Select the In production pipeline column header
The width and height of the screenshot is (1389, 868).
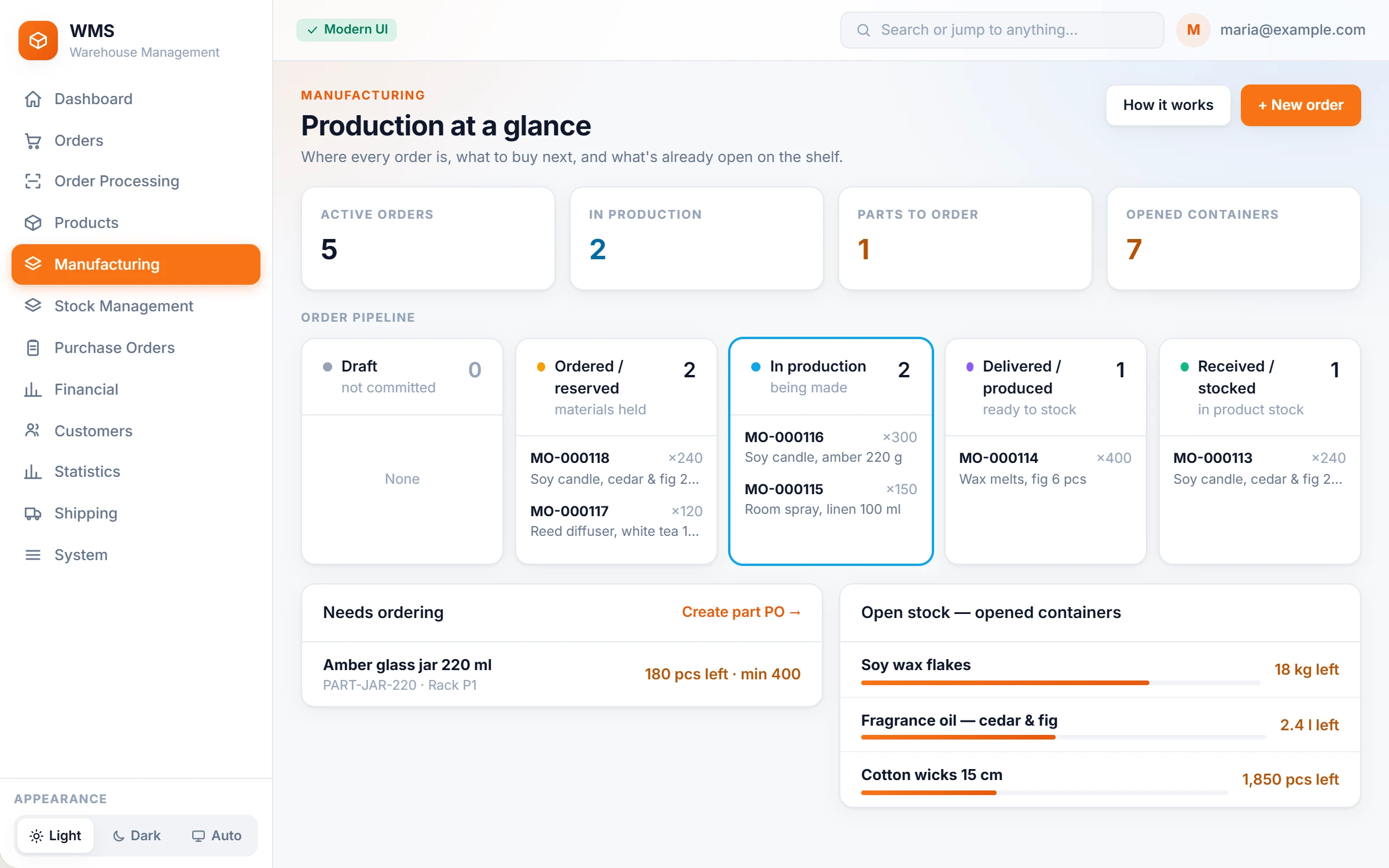tap(831, 377)
